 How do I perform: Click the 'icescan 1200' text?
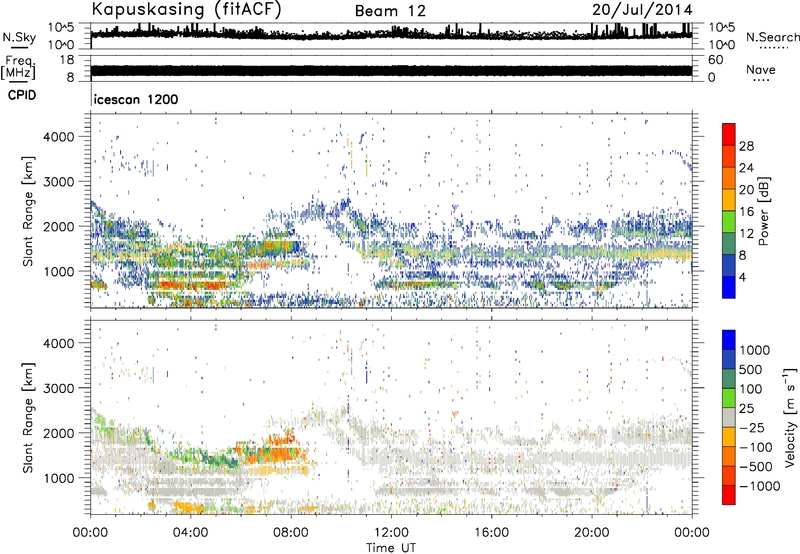pos(136,99)
